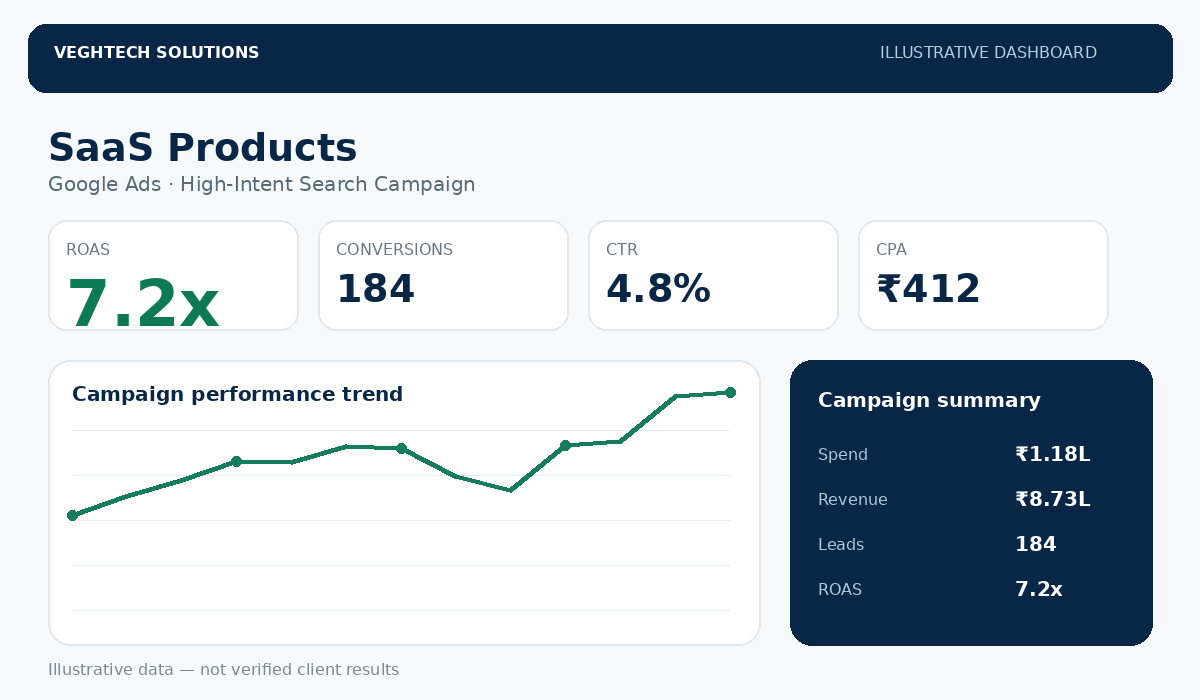The height and width of the screenshot is (700, 1200).
Task: Click the ROAS label in the first card
Action: pos(88,250)
